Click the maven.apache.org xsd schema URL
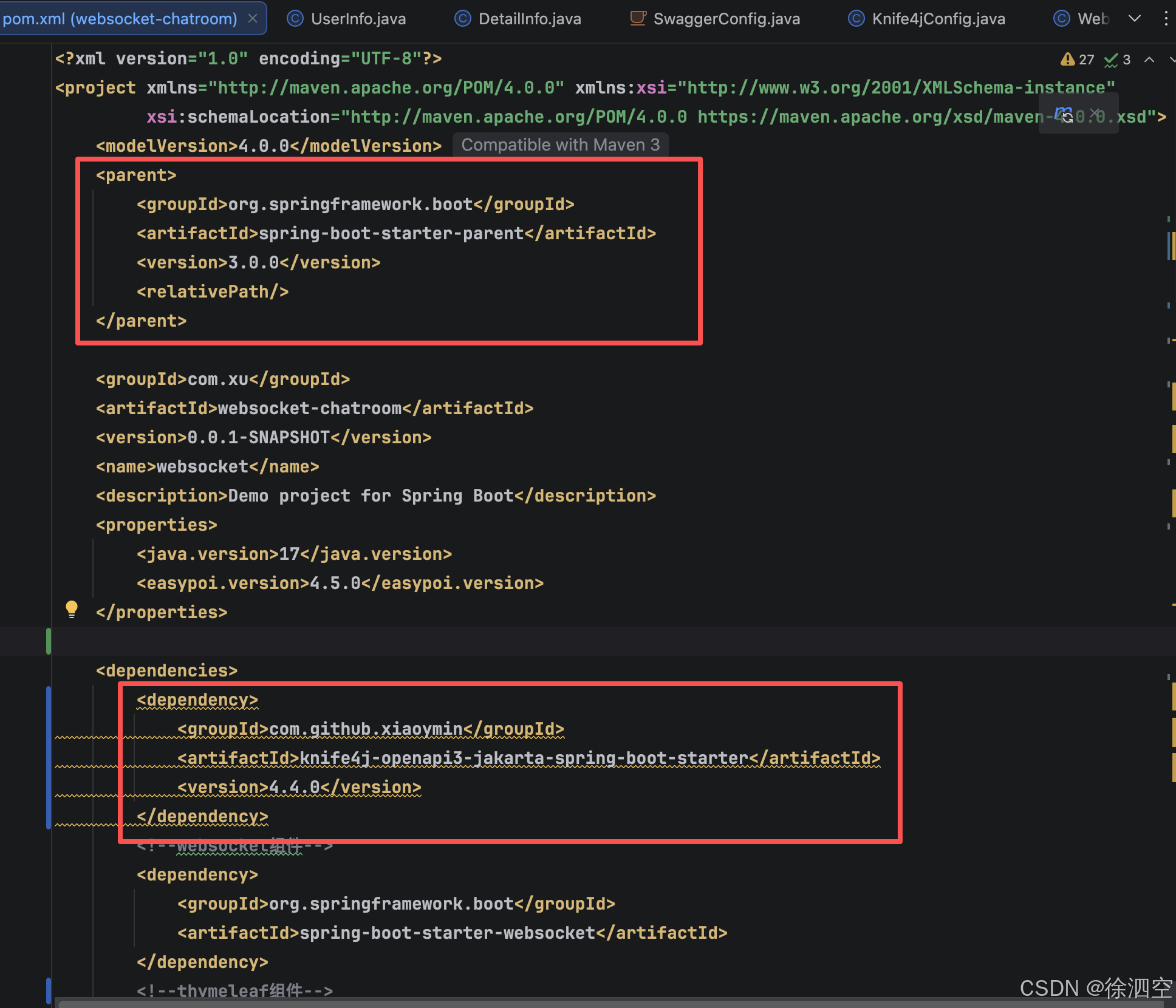The width and height of the screenshot is (1176, 1008). 869,117
